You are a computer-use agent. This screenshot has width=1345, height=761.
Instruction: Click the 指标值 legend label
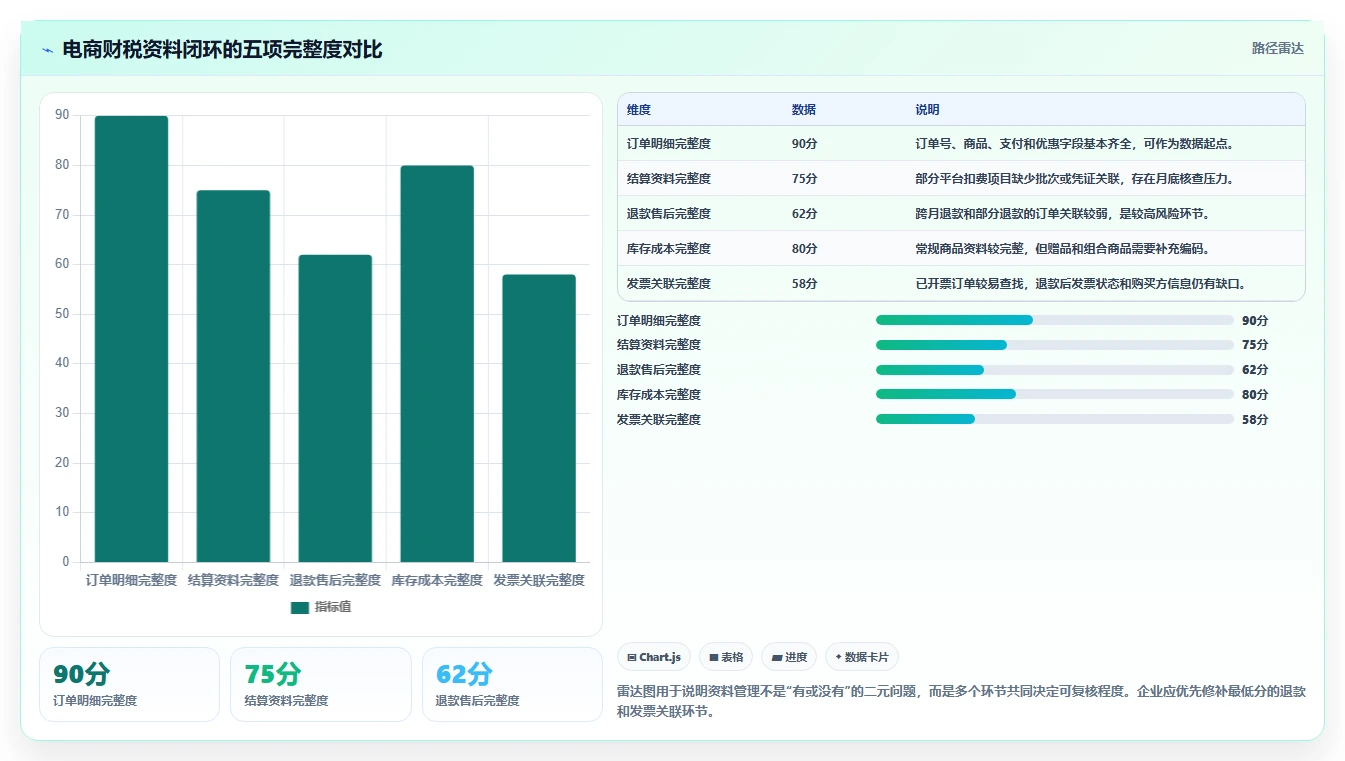[333, 607]
